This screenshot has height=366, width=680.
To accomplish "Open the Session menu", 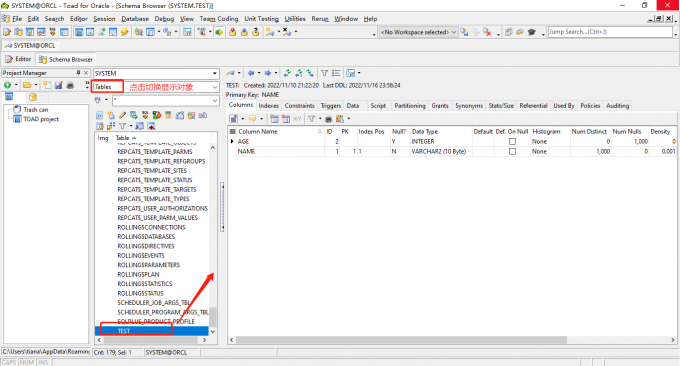I will click(104, 19).
